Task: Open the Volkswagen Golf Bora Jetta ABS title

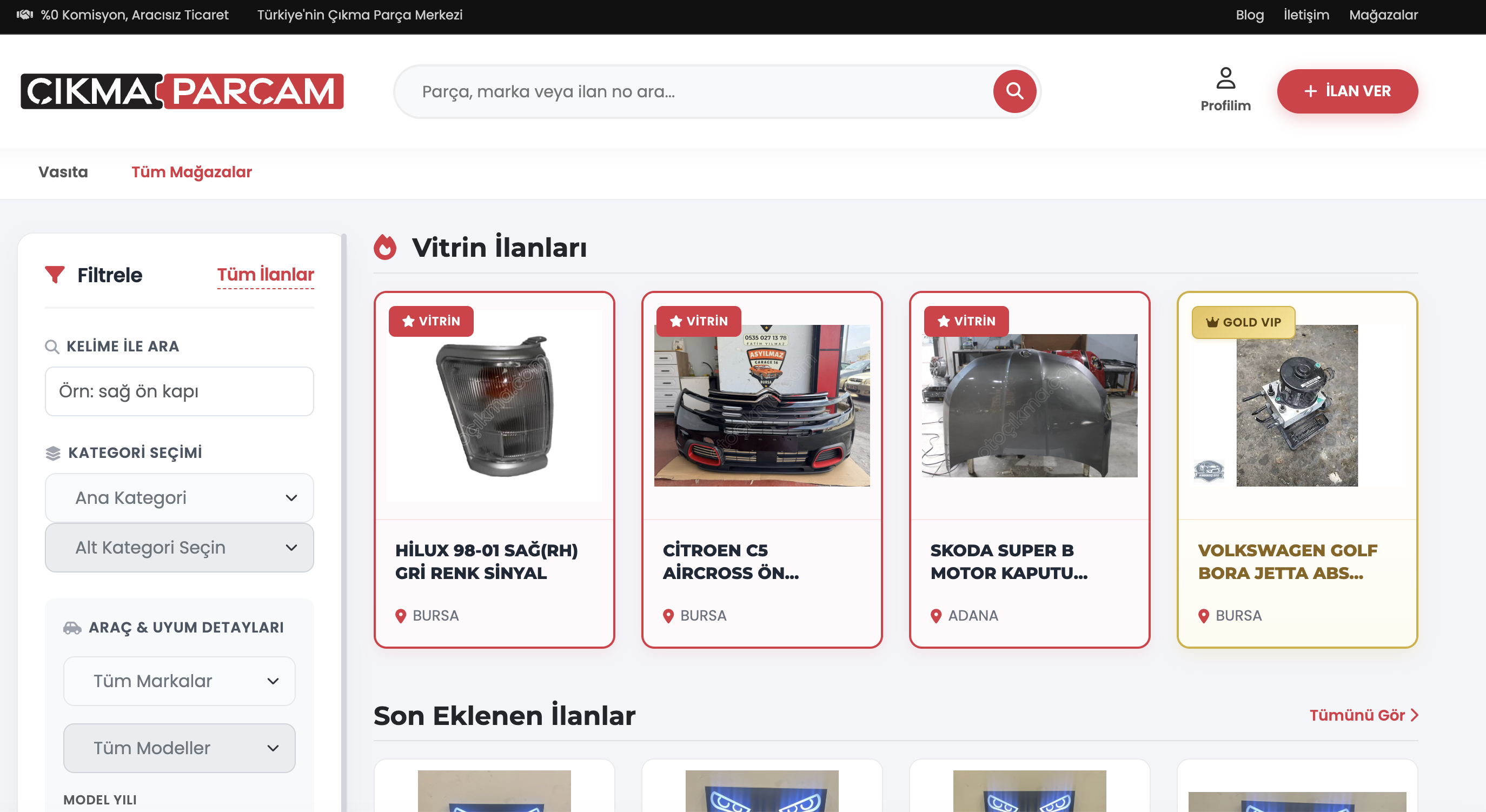Action: click(1288, 561)
